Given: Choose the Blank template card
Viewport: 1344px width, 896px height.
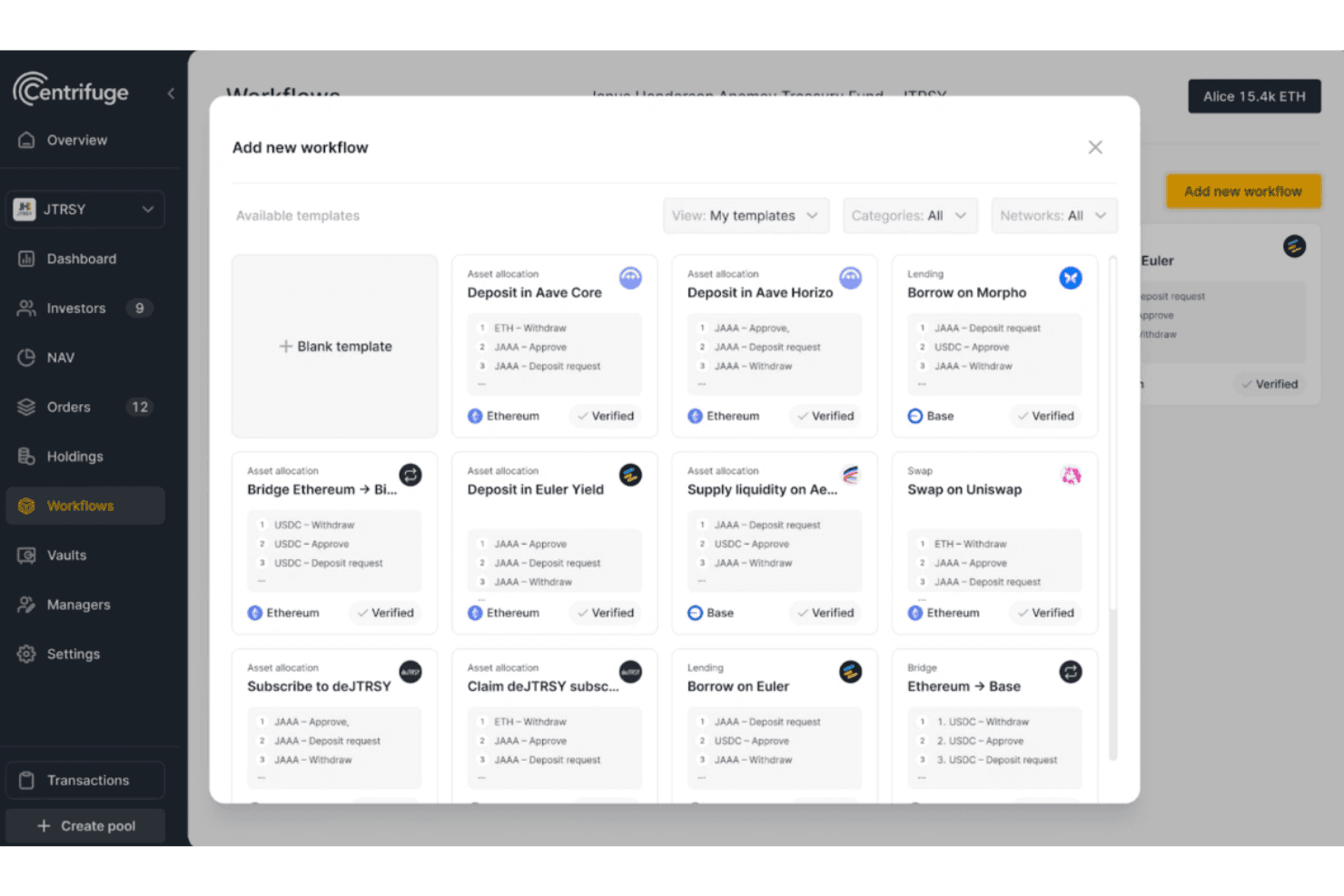Looking at the screenshot, I should point(334,347).
